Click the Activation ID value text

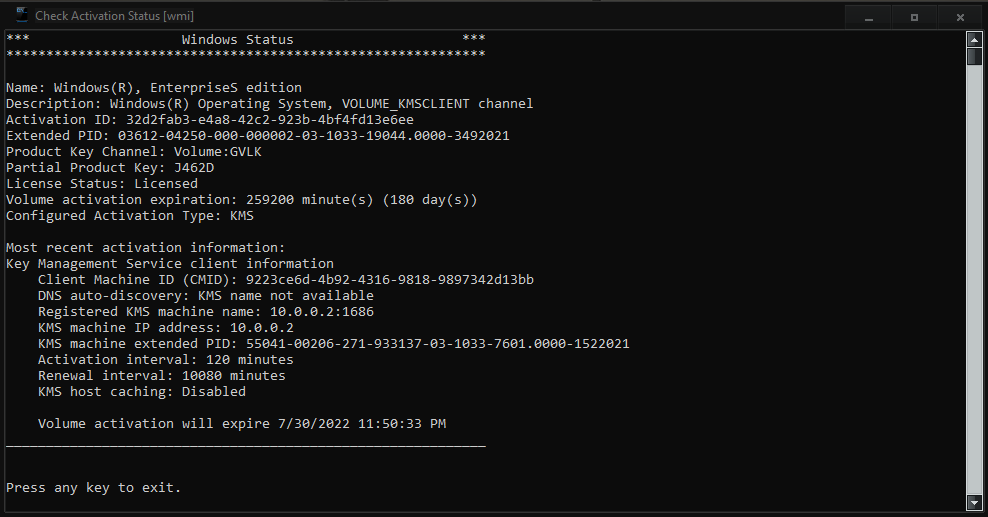[x=270, y=120]
